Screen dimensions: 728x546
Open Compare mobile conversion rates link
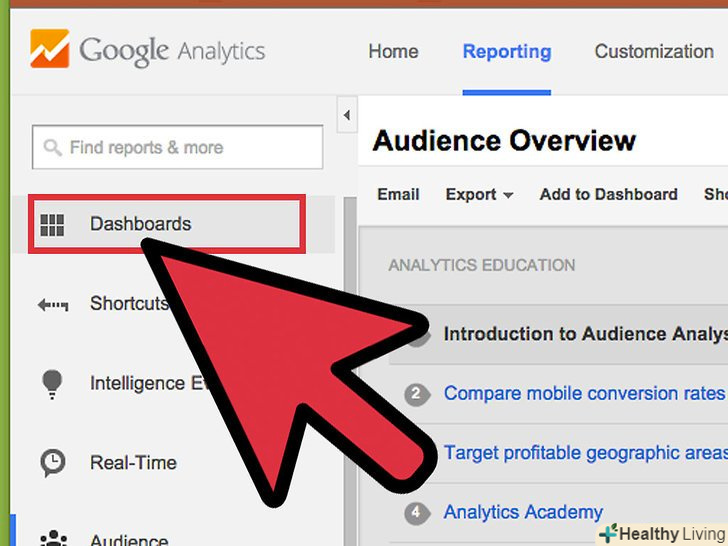[585, 393]
